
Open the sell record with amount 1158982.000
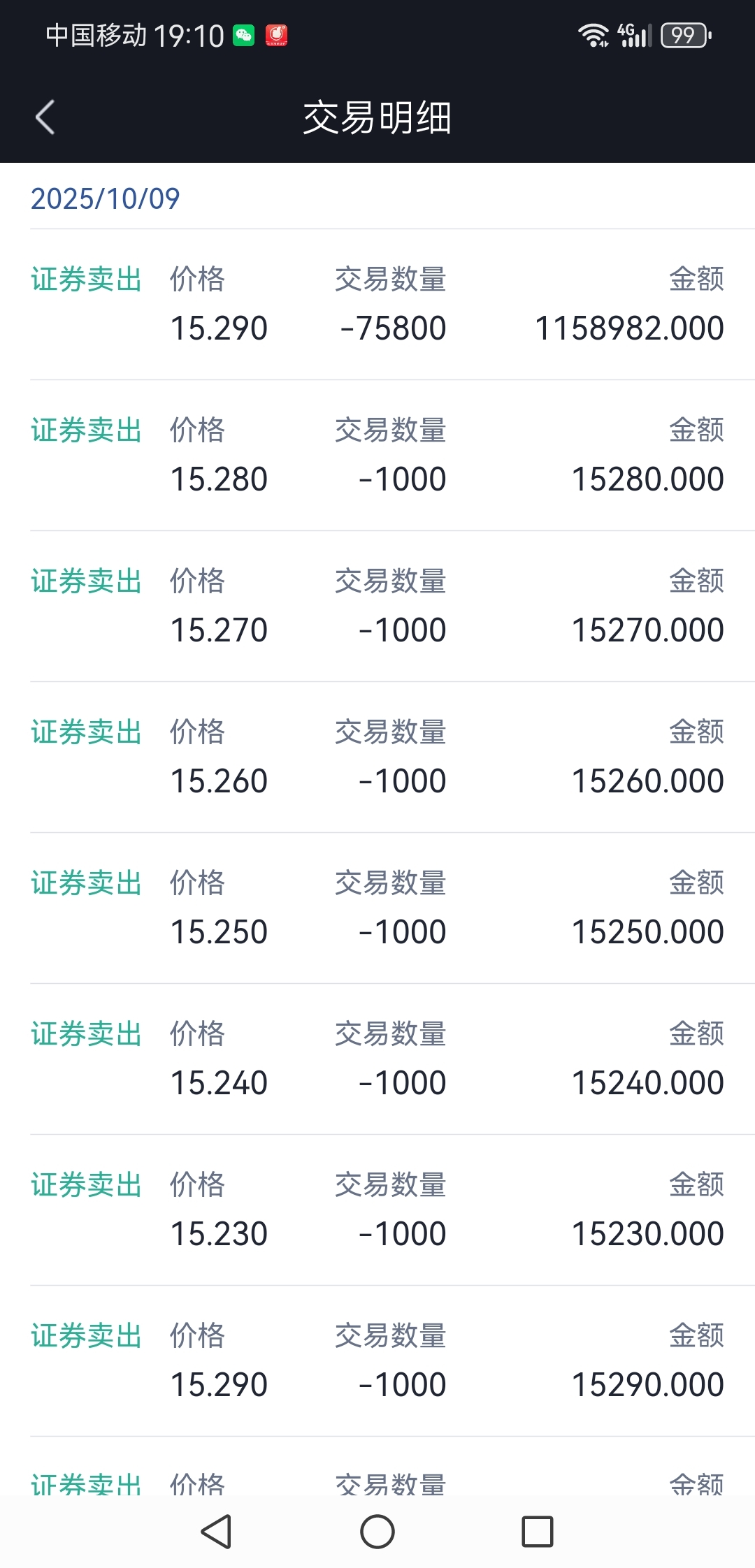pyautogui.click(x=377, y=305)
